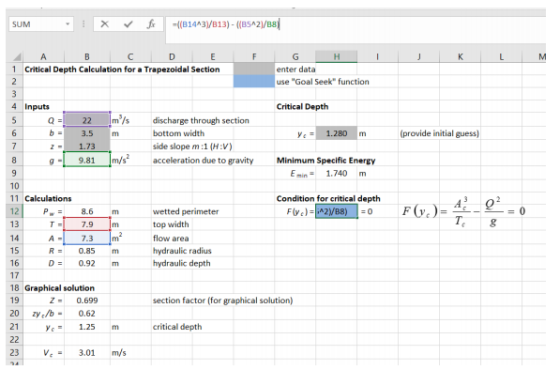Click inside the formula bar text
The image size is (560, 370).
(226, 25)
